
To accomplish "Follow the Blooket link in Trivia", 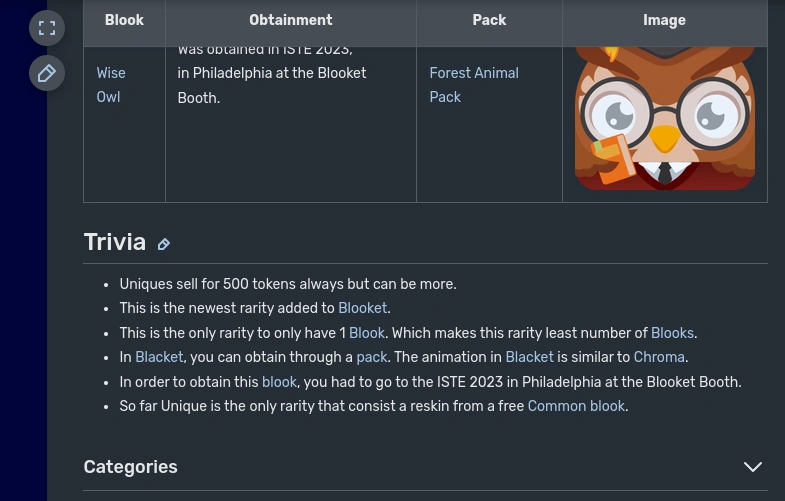I will tap(362, 309).
